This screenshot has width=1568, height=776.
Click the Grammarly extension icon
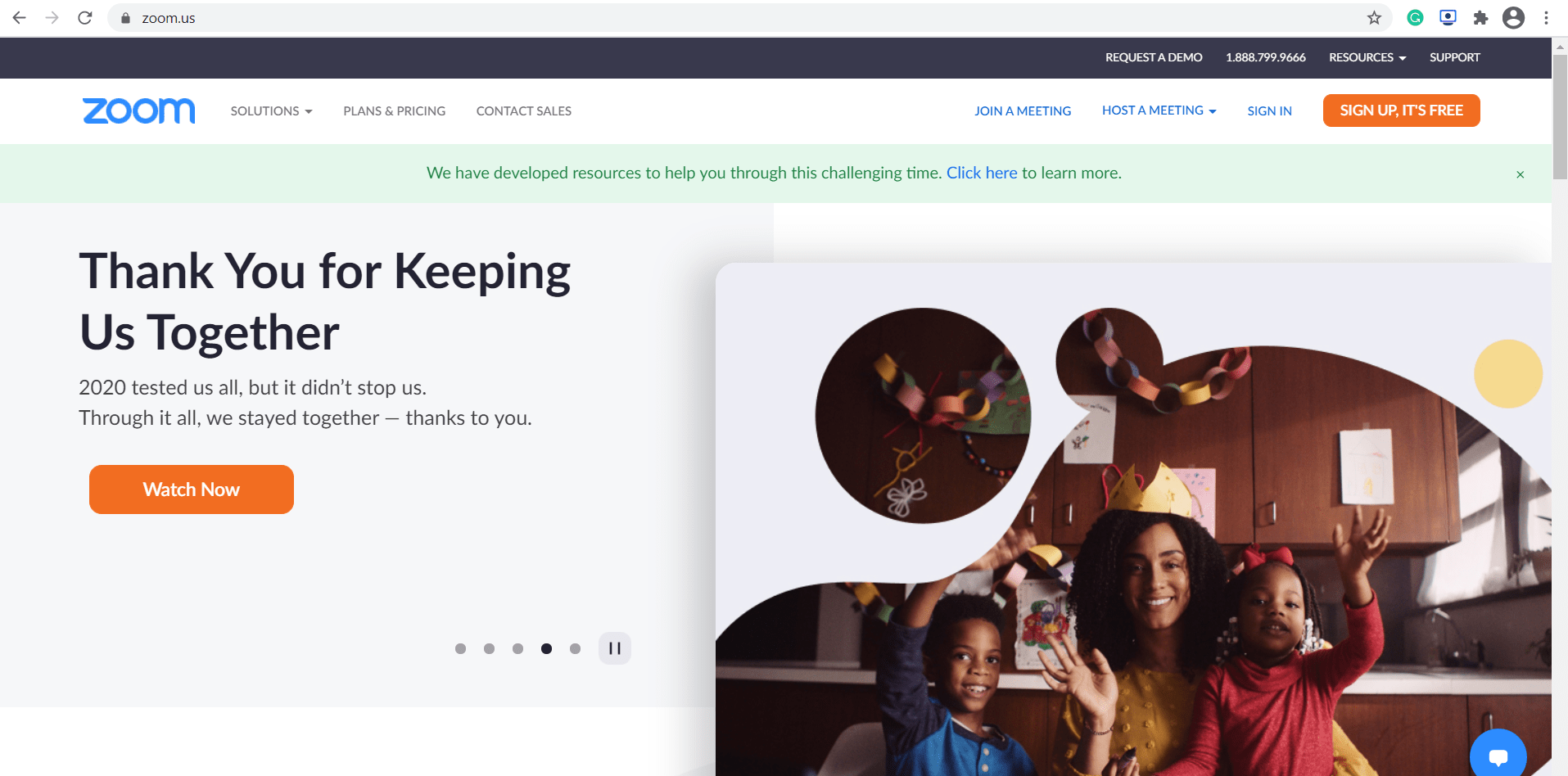pyautogui.click(x=1415, y=18)
